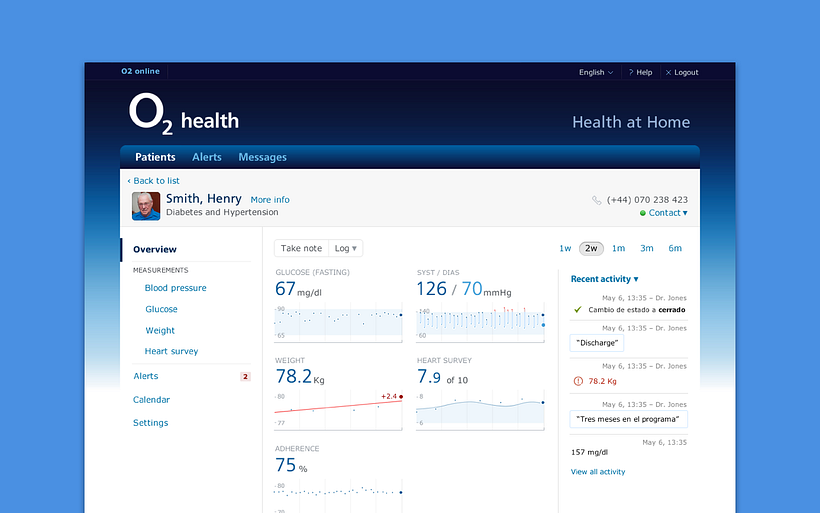Screen dimensions: 820x513
Task: Open Glucose measurements in sidebar
Action: point(162,309)
